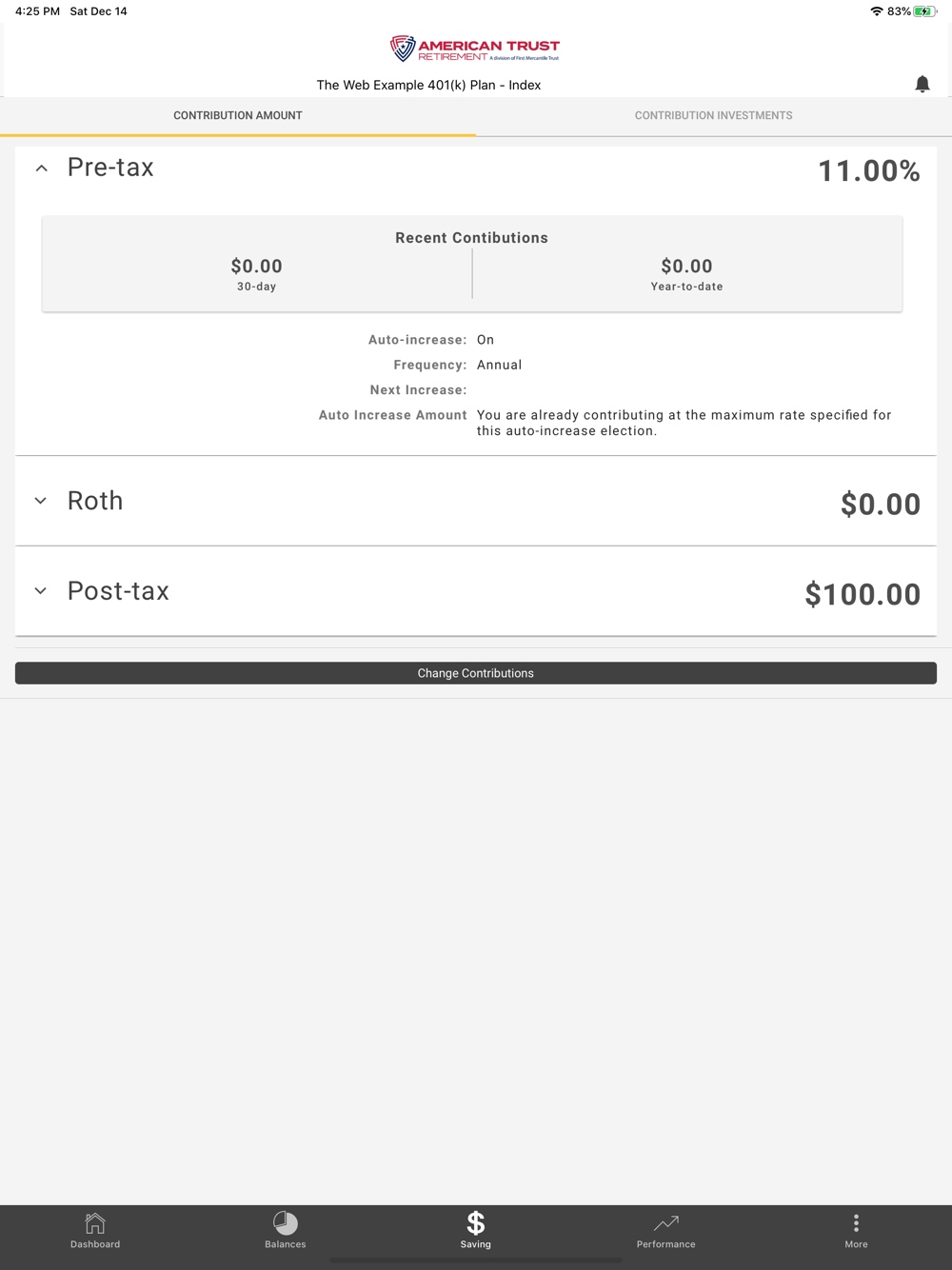Click the plan name title text
Image resolution: width=952 pixels, height=1270 pixels.
click(x=428, y=85)
